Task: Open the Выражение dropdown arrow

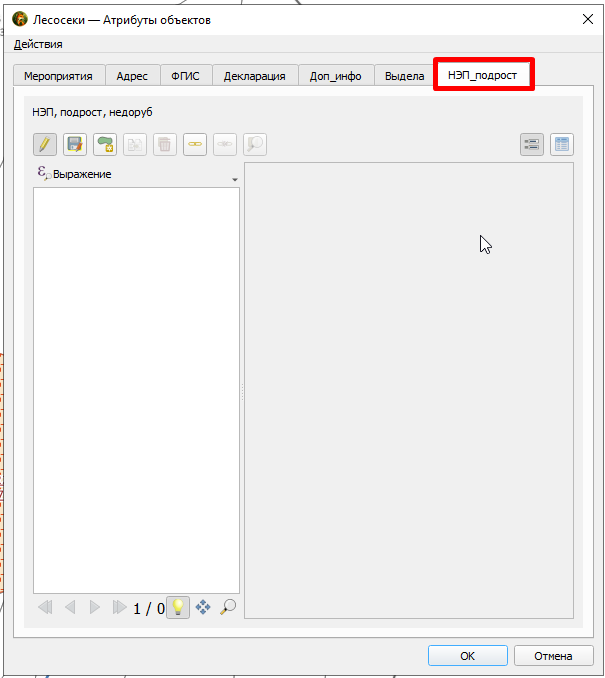Action: point(235,179)
